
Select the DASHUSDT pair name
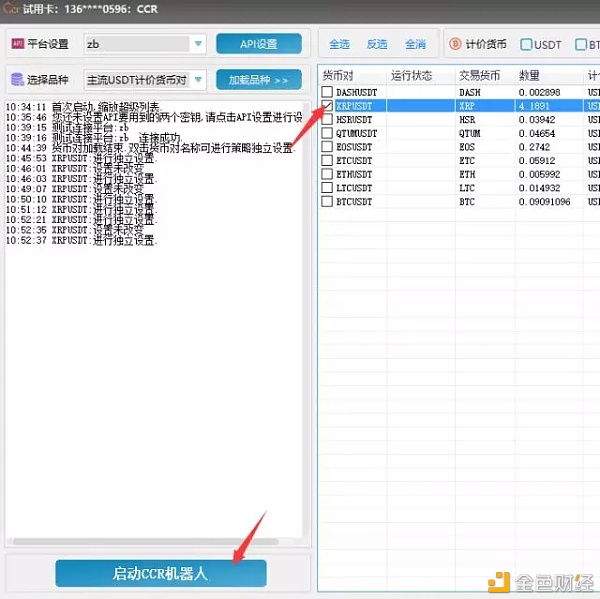tap(356, 92)
